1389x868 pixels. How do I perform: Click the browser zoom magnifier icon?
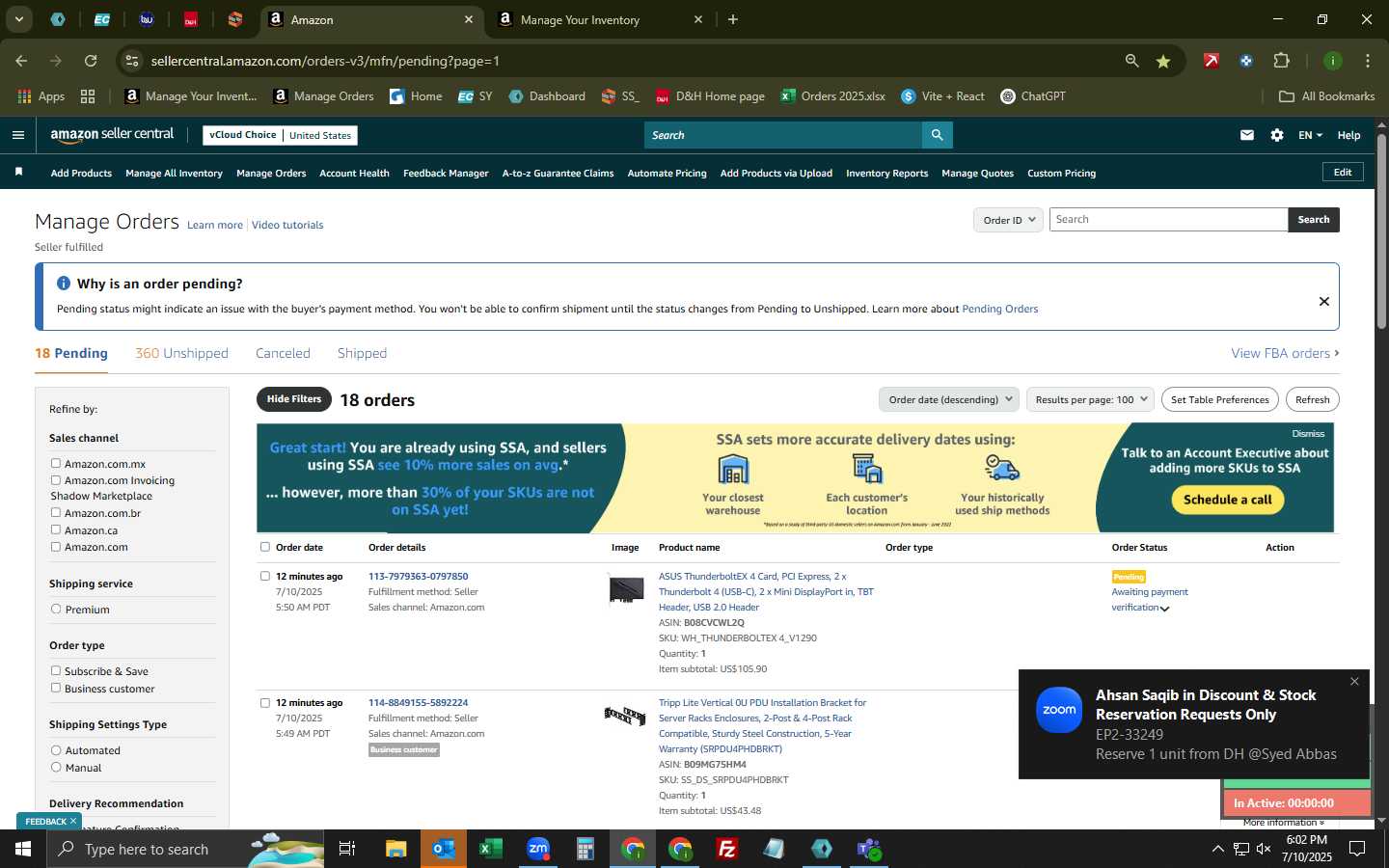coord(1132,61)
